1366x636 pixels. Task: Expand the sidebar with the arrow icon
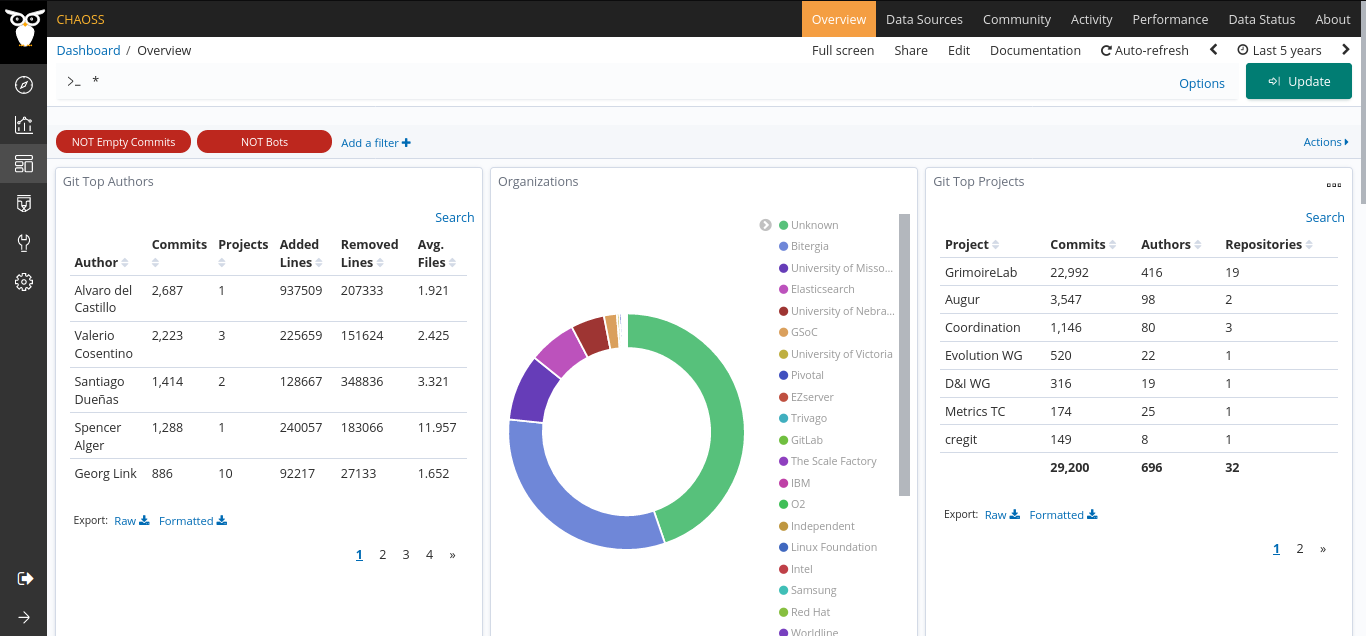(24, 617)
